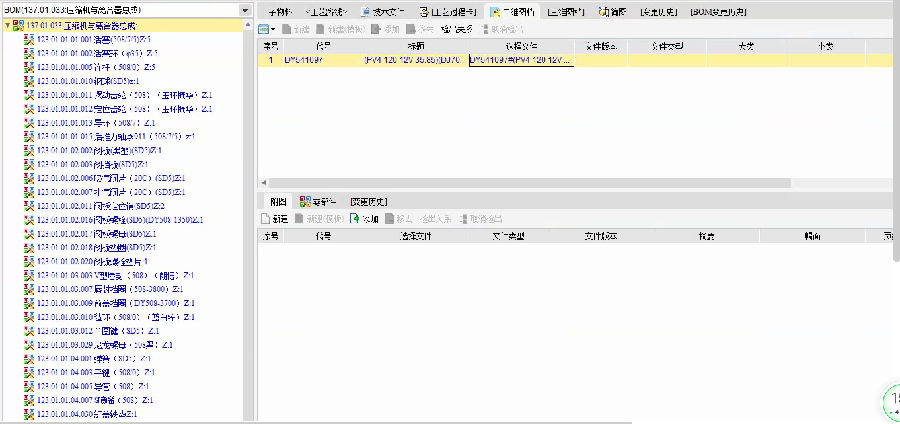Screen dimensions: 900x424
Task: Click the 小类 column header
Action: (825, 46)
